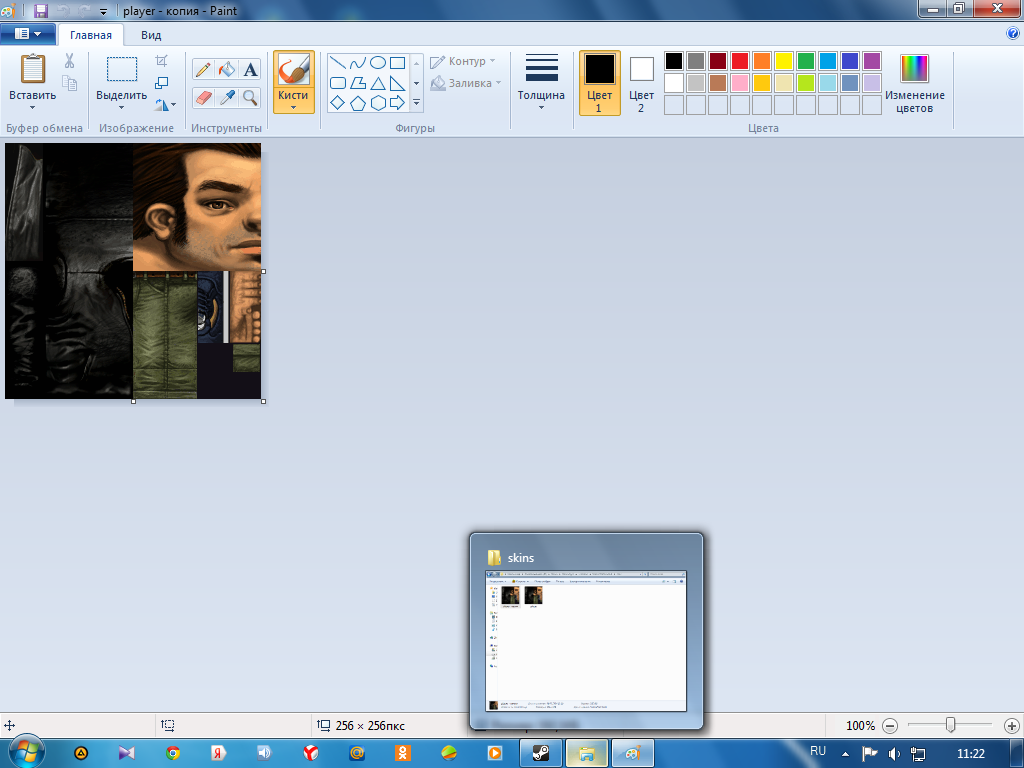1024x768 pixels.
Task: Select the Fill with color bucket tool
Action: click(227, 69)
